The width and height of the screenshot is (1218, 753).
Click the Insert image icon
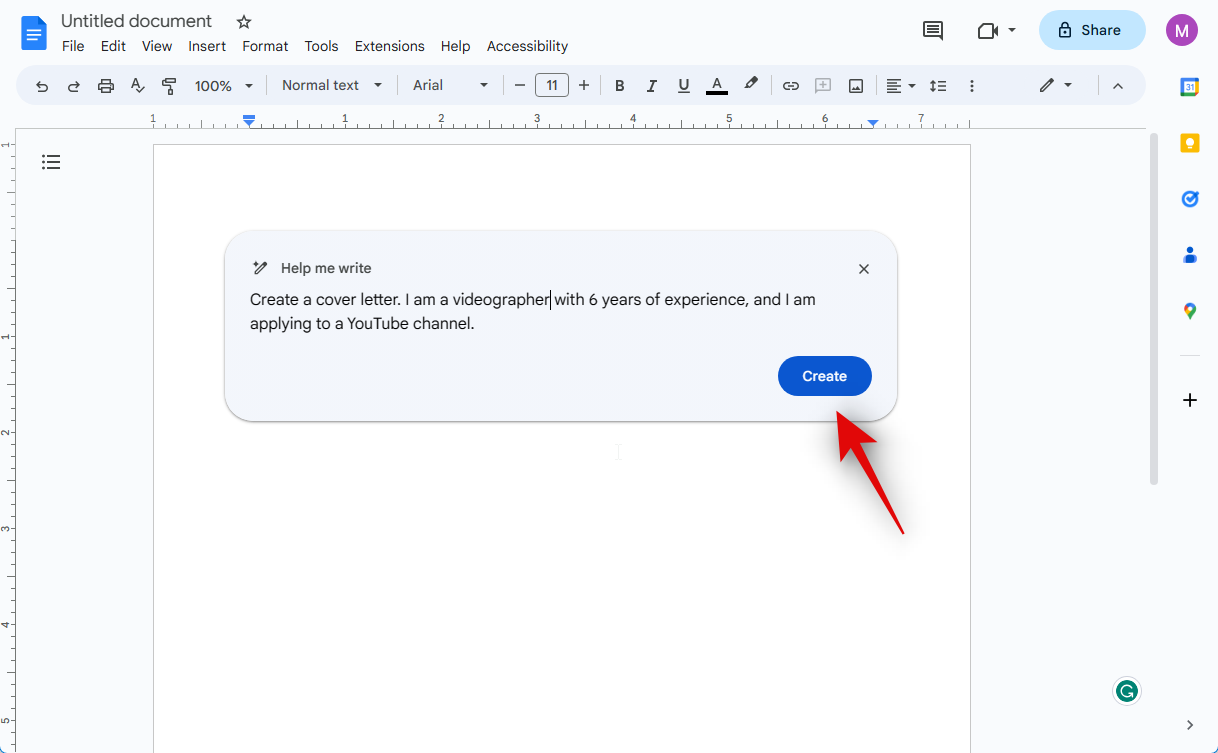(856, 86)
